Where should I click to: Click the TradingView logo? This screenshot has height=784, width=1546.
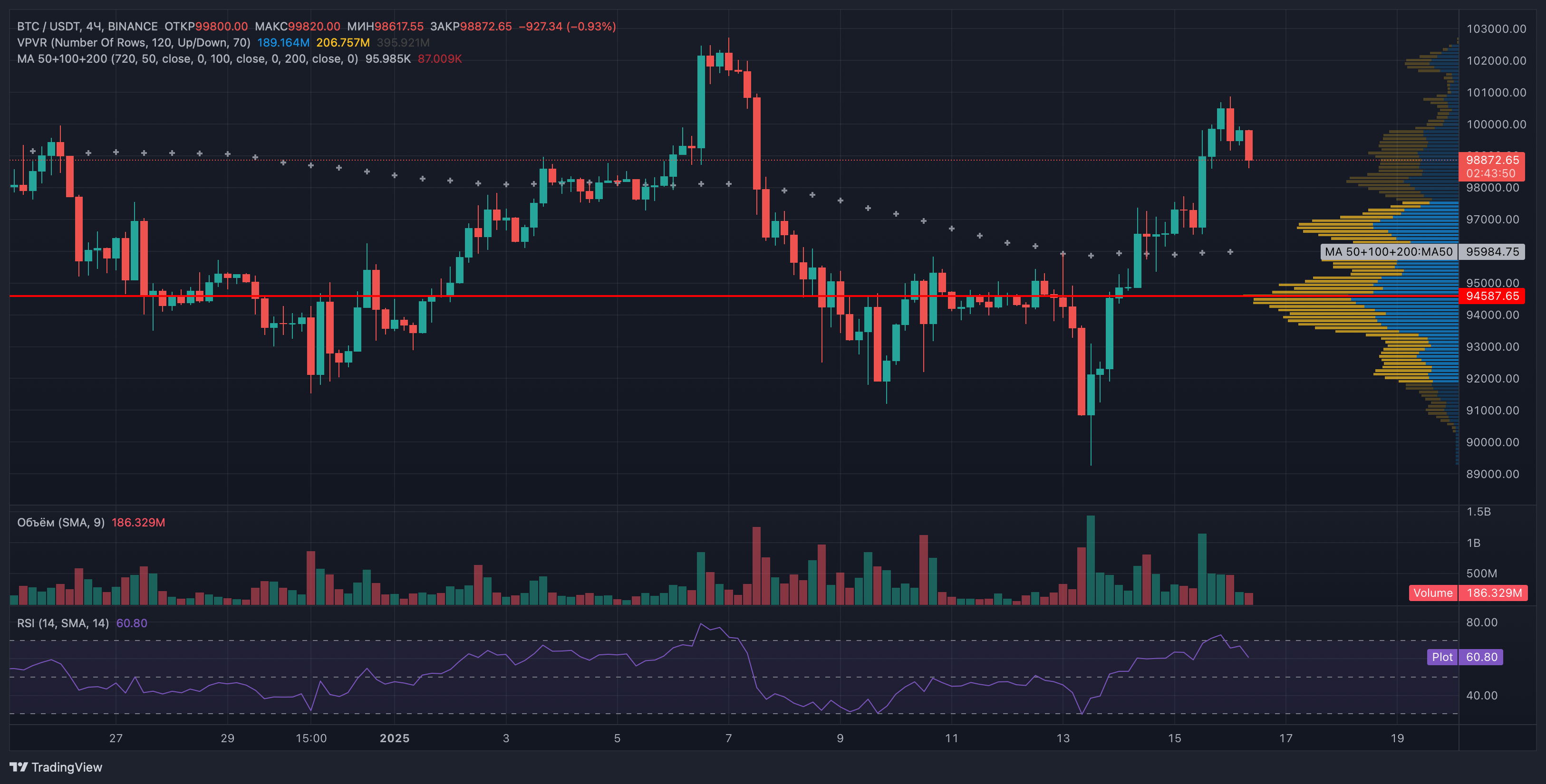pos(56,767)
